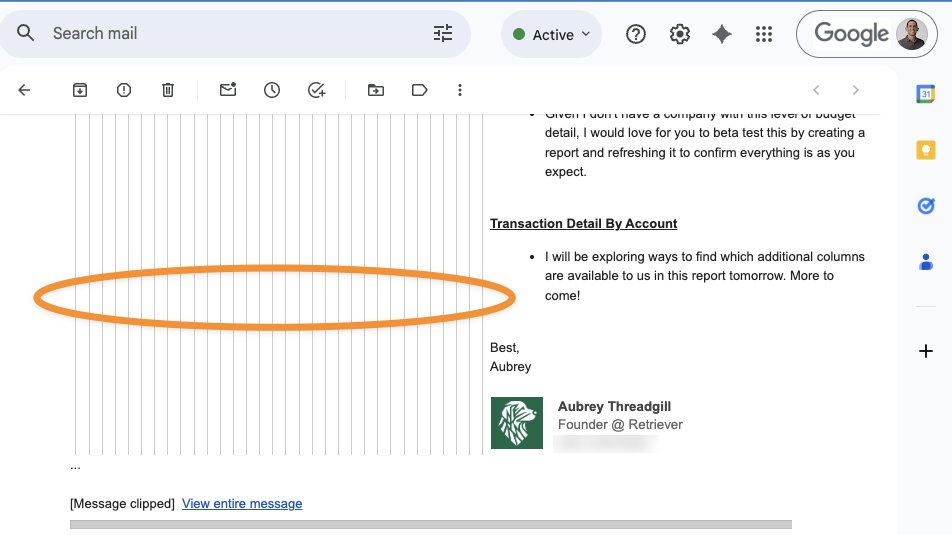
Task: Archive this email
Action: [80, 90]
